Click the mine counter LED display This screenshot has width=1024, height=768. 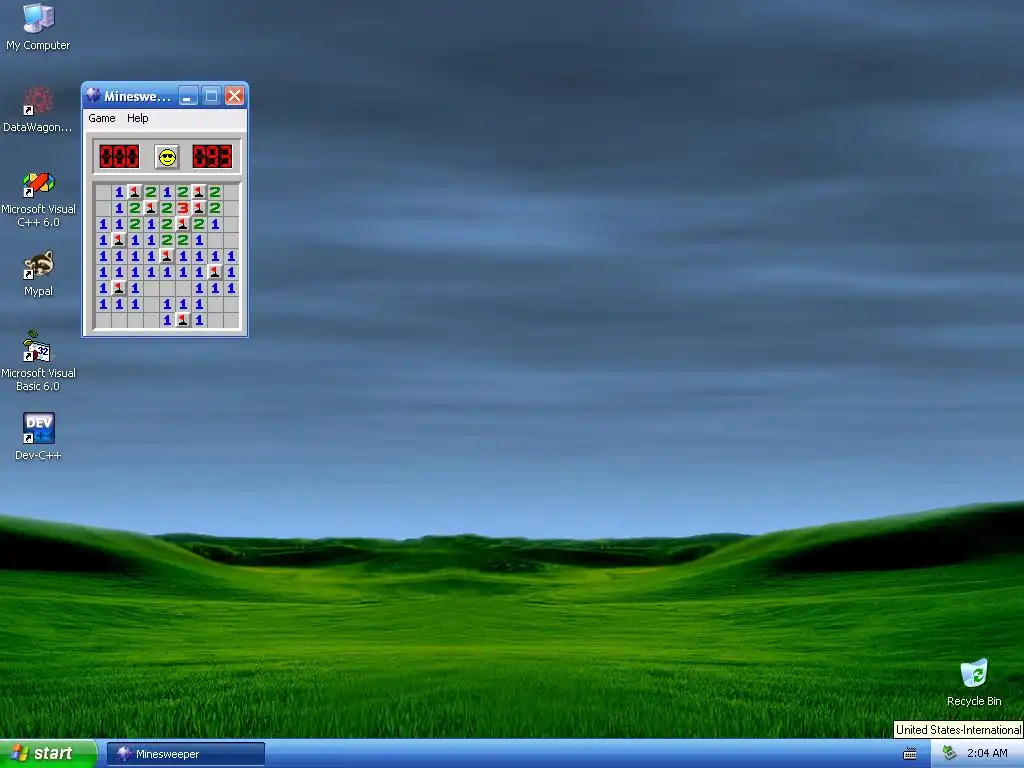(x=119, y=157)
